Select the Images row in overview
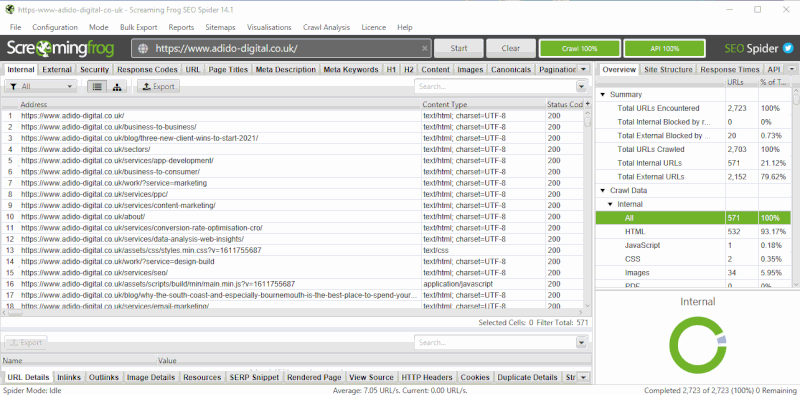This screenshot has height=395, width=800. [x=693, y=273]
